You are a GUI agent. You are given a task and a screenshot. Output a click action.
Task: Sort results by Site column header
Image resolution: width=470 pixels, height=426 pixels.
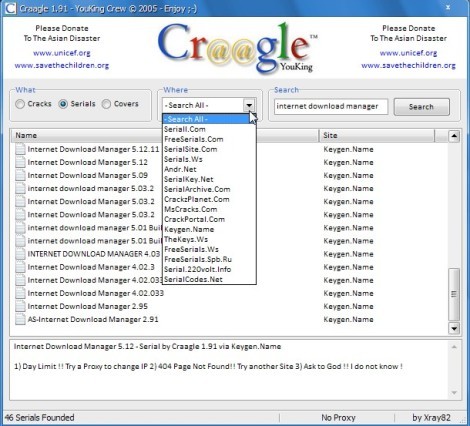(x=377, y=136)
